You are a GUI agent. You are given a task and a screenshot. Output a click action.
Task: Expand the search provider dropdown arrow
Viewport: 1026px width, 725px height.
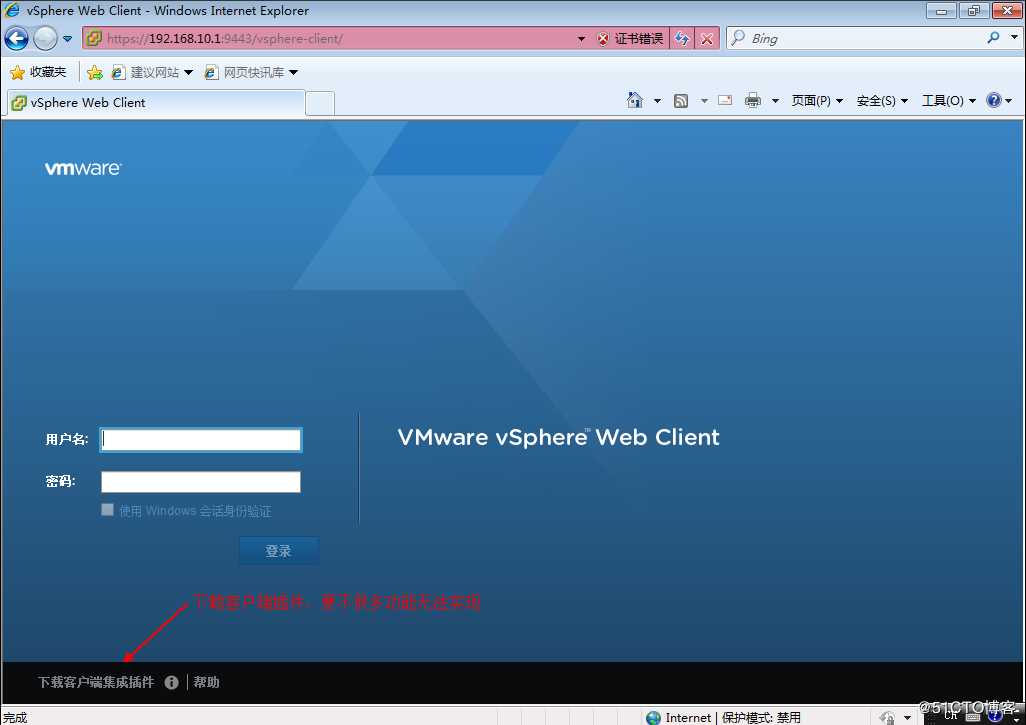(x=1014, y=38)
